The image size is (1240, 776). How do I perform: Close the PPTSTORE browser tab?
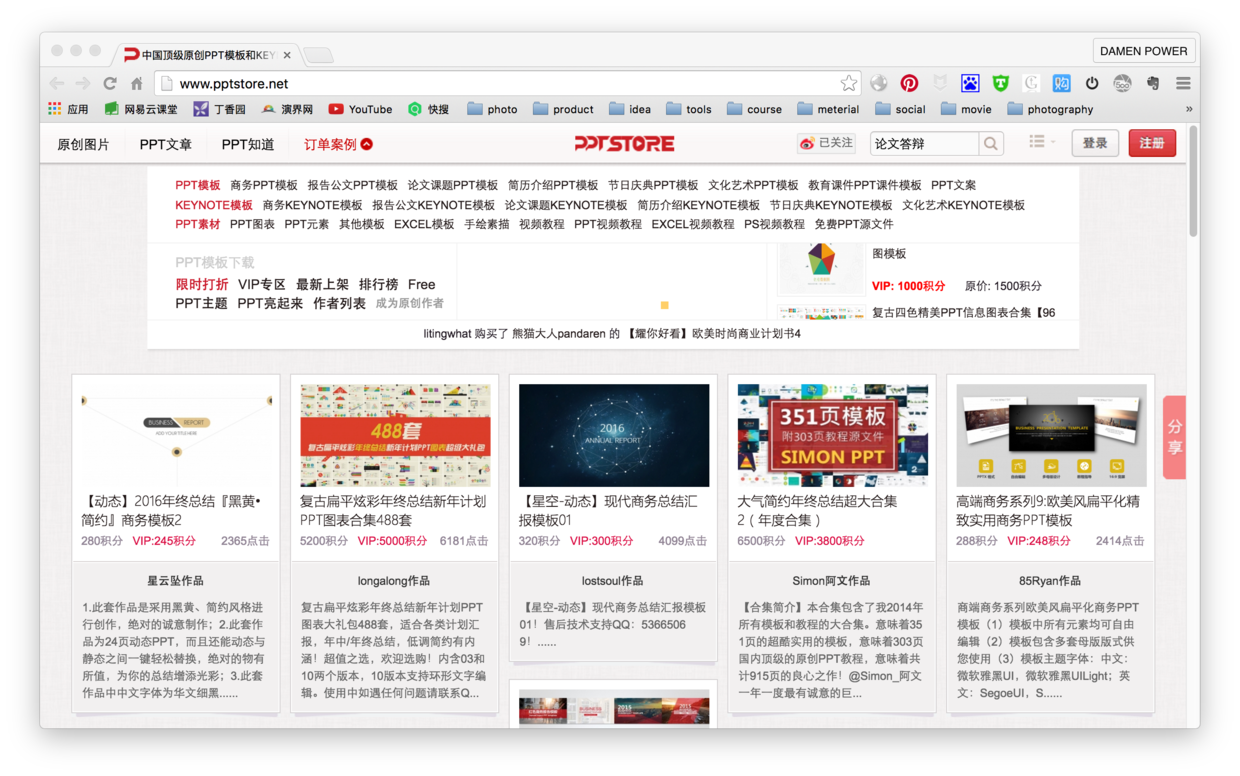tap(287, 55)
